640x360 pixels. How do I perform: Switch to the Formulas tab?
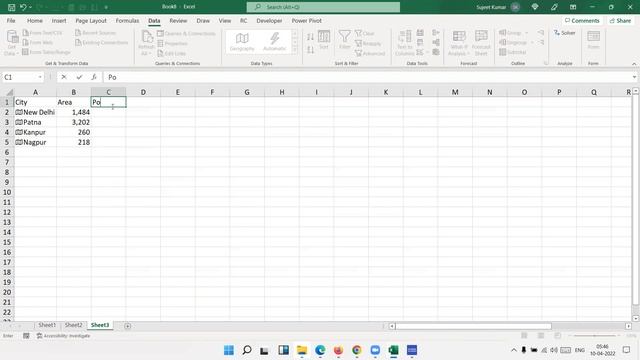click(127, 20)
